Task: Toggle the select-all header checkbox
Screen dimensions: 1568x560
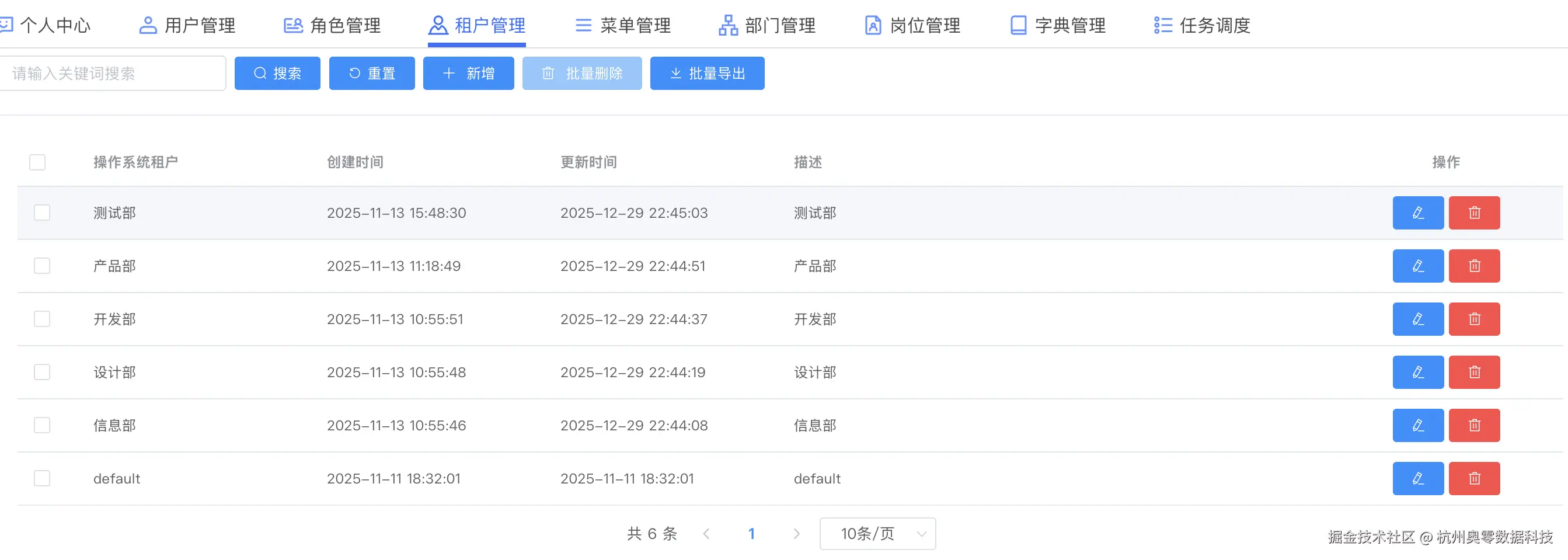Action: coord(37,162)
